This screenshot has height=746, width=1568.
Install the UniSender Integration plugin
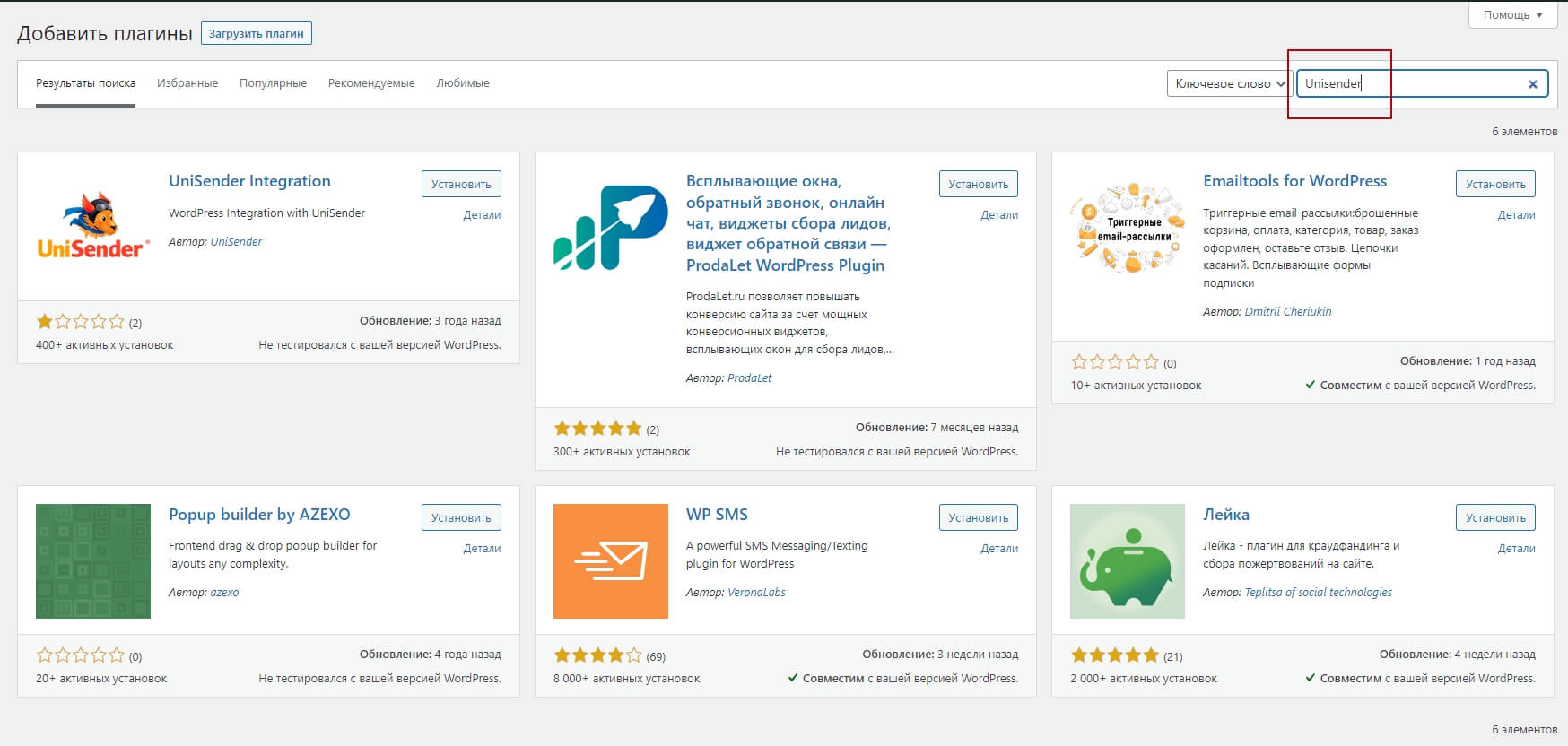point(461,184)
